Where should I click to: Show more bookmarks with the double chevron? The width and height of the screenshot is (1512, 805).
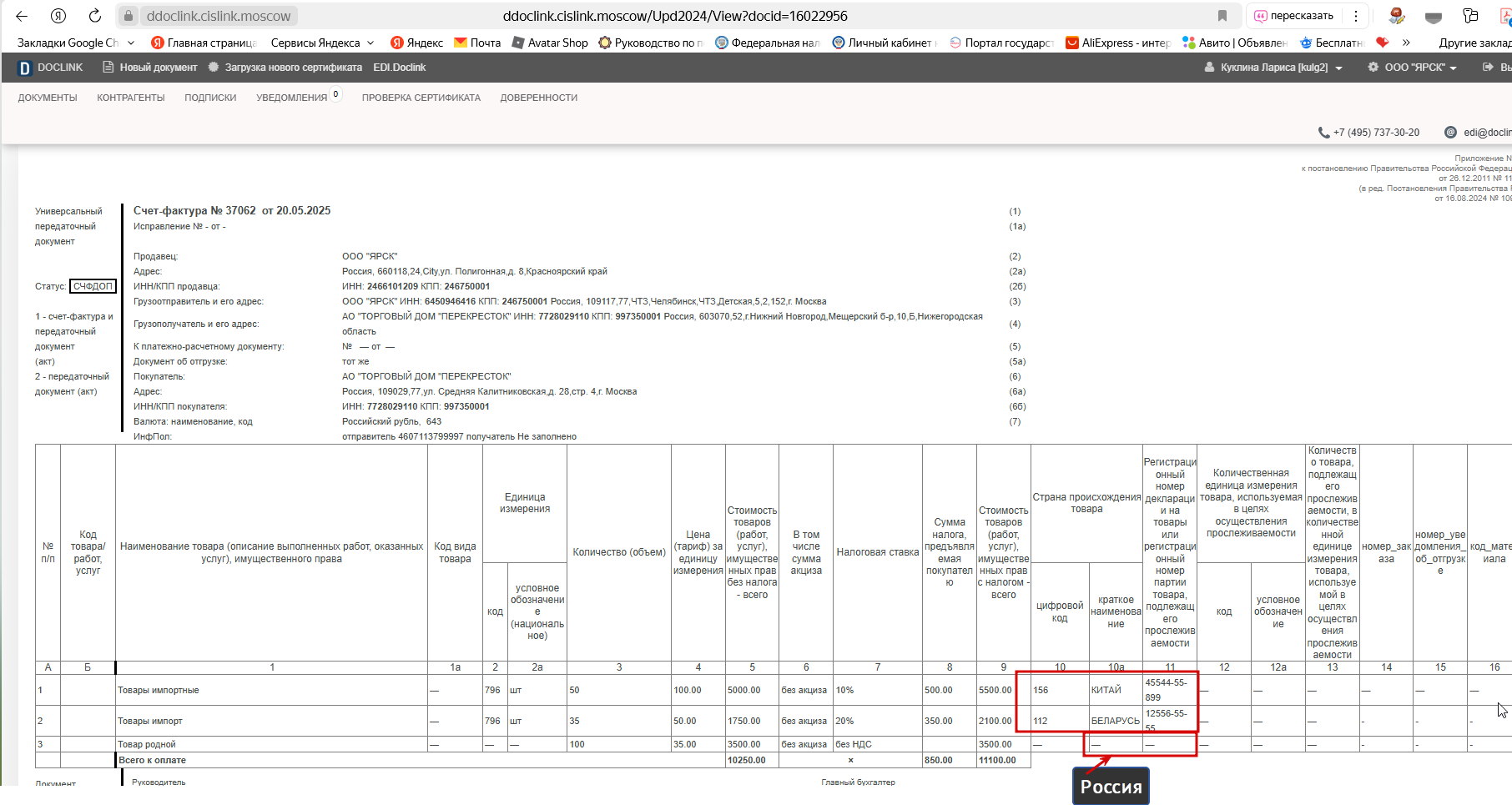pyautogui.click(x=1406, y=43)
